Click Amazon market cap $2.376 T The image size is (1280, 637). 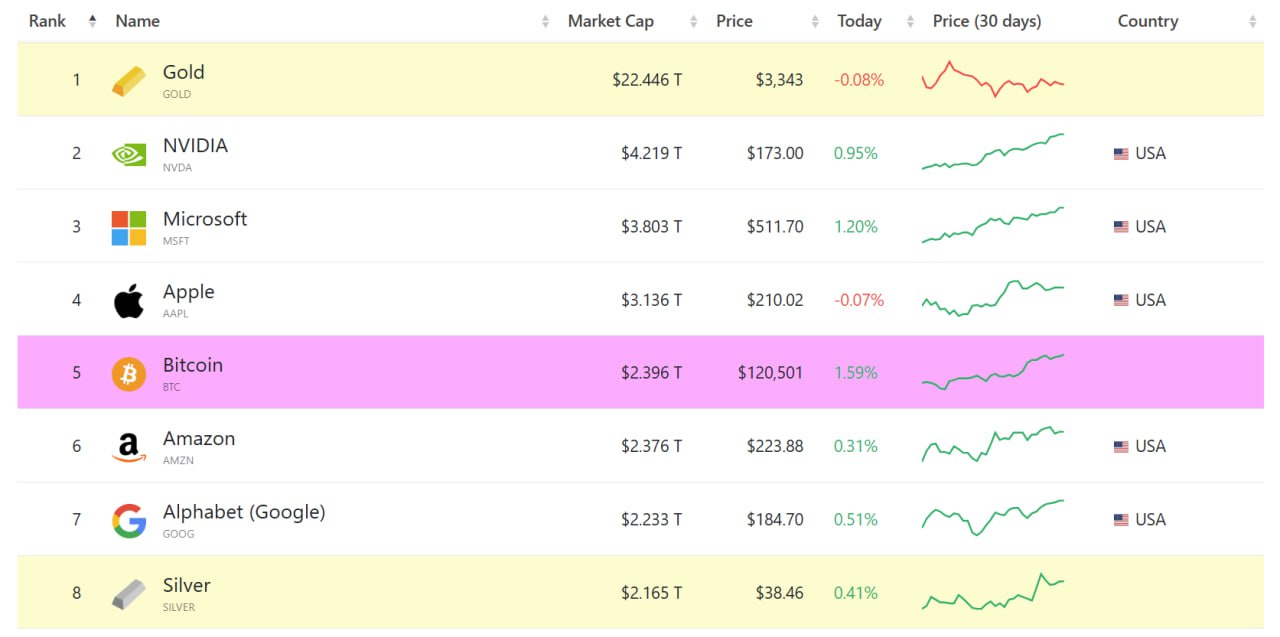pos(651,447)
